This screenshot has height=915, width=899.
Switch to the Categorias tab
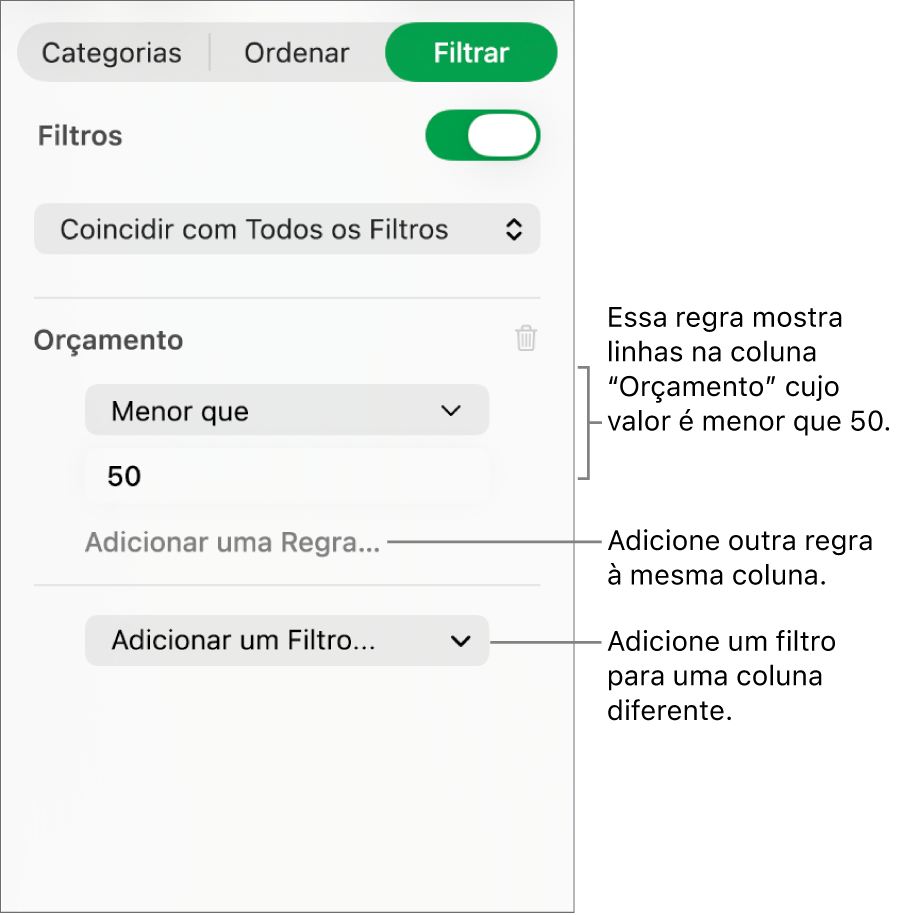(110, 52)
